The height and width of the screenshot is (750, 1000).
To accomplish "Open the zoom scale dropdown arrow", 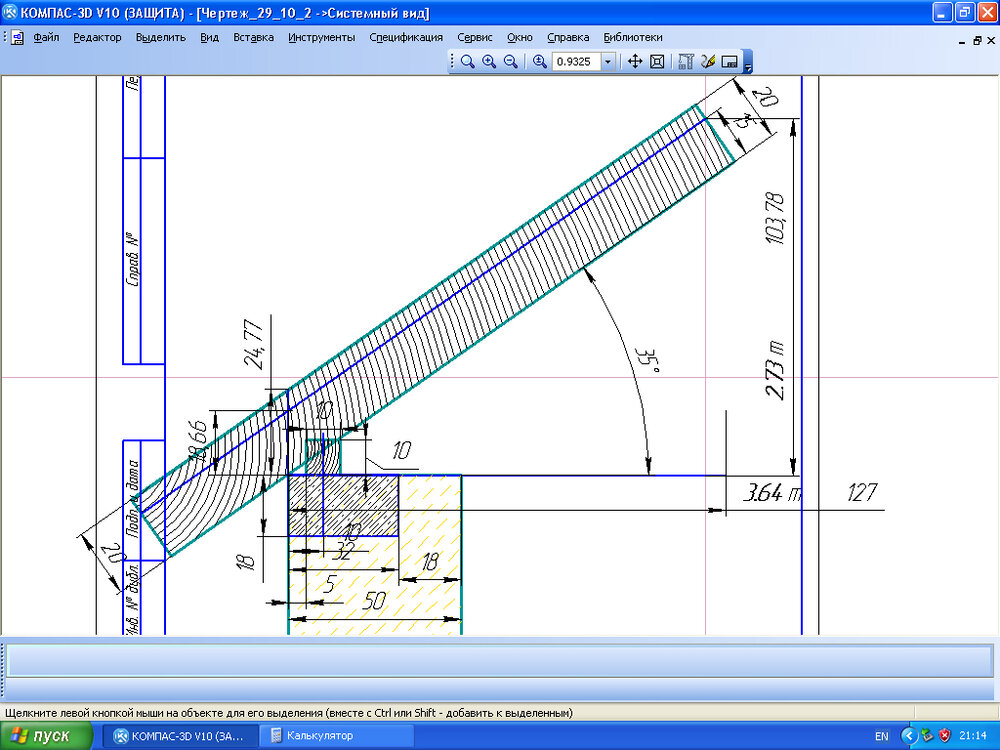I will tap(607, 62).
